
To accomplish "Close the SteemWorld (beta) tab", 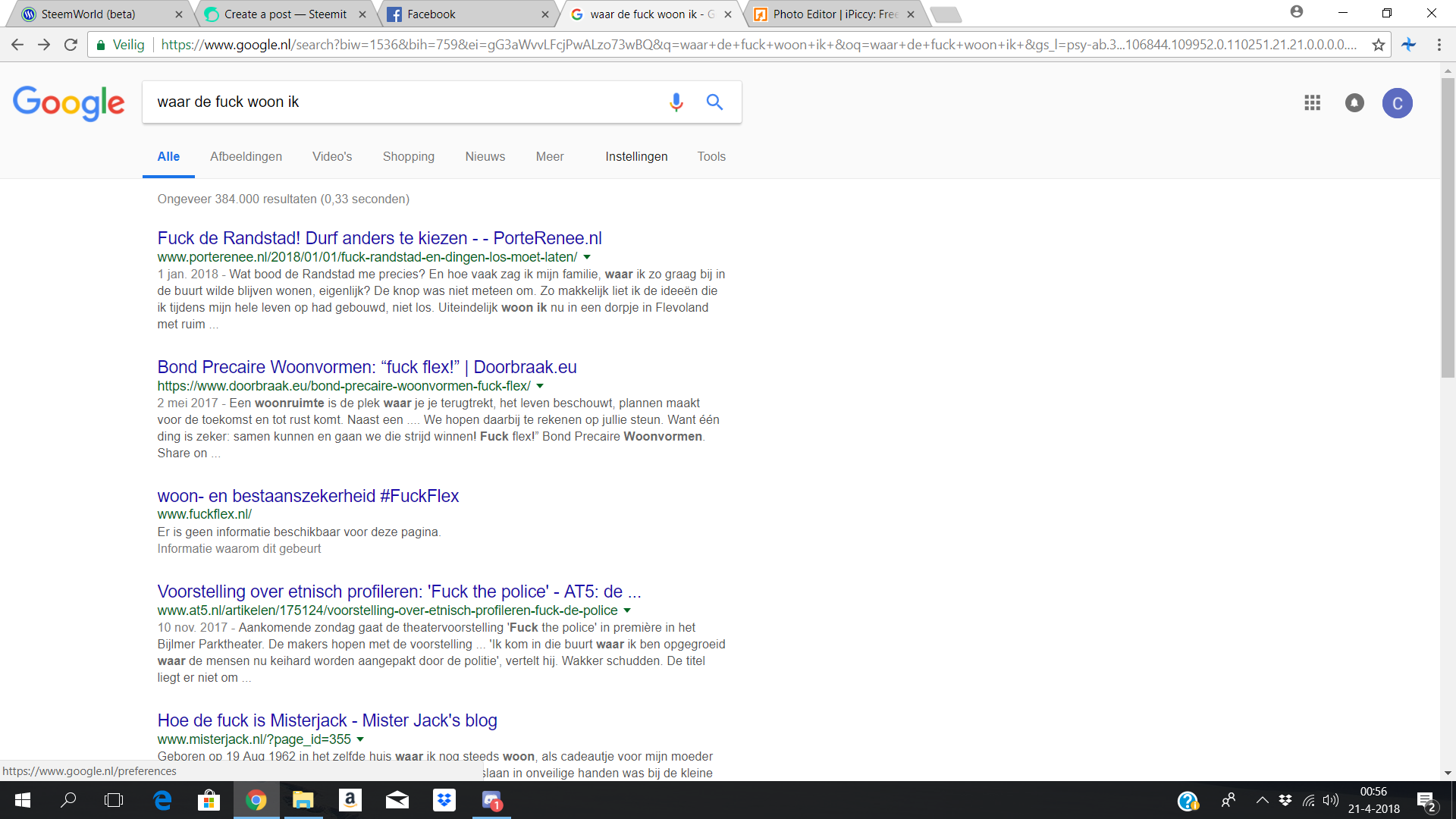I will point(179,14).
